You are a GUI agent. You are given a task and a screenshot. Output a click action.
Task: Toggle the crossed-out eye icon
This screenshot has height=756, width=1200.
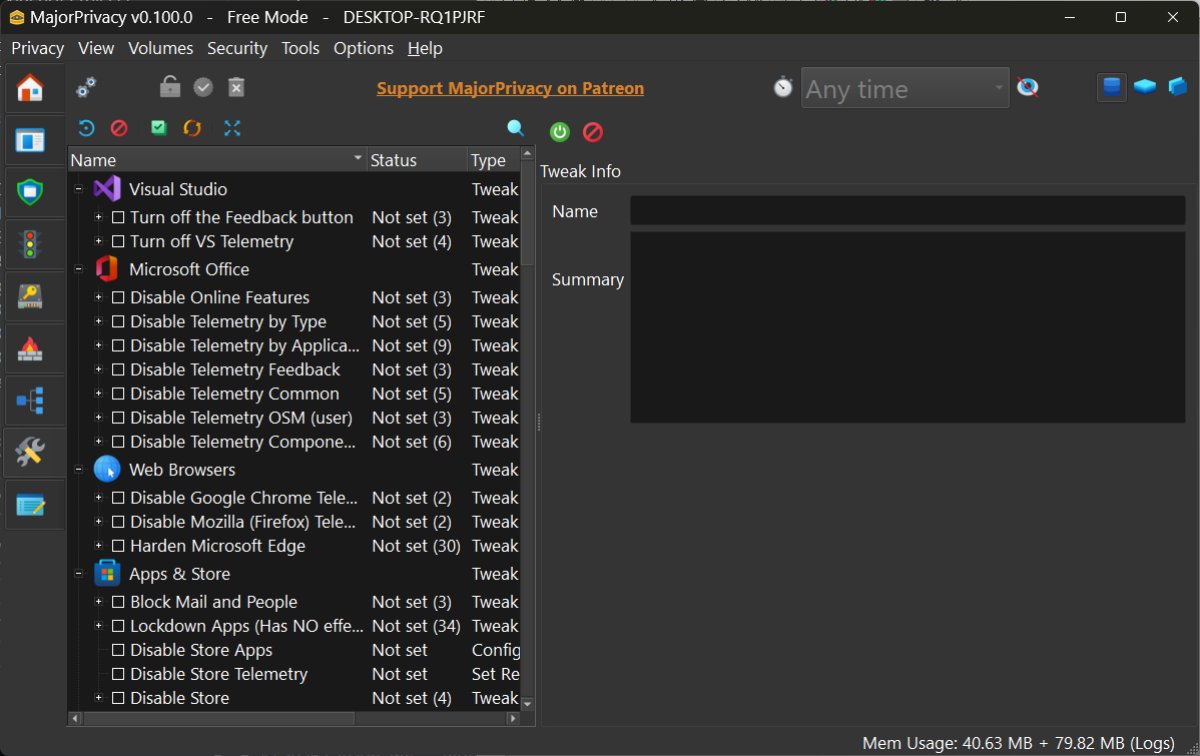[x=1027, y=88]
